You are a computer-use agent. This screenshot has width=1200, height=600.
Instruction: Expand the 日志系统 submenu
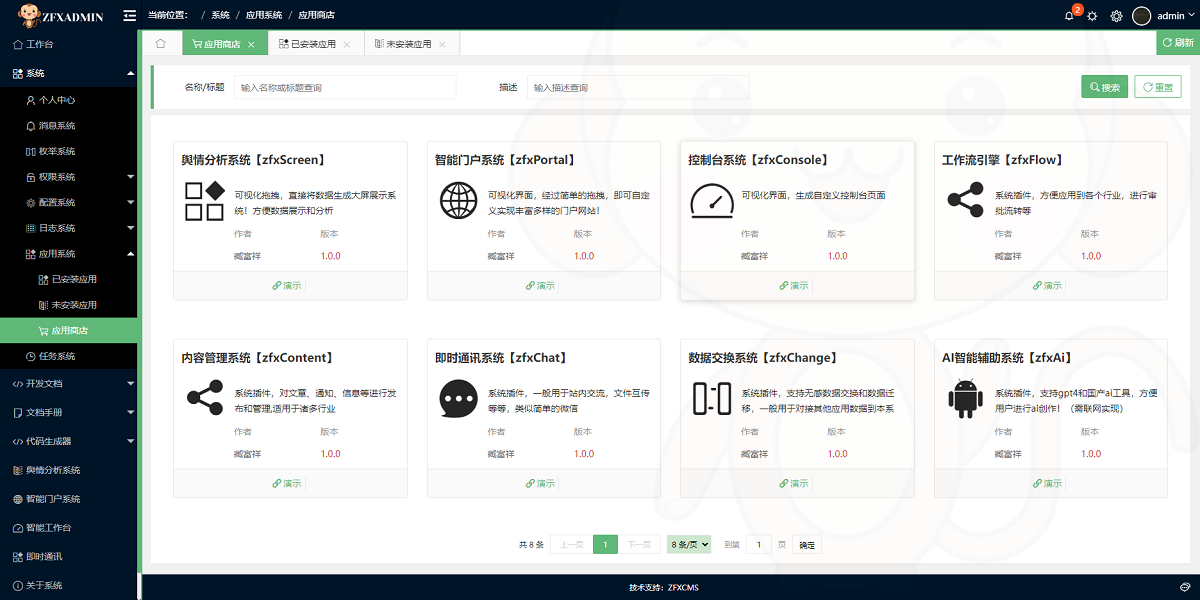[x=69, y=228]
